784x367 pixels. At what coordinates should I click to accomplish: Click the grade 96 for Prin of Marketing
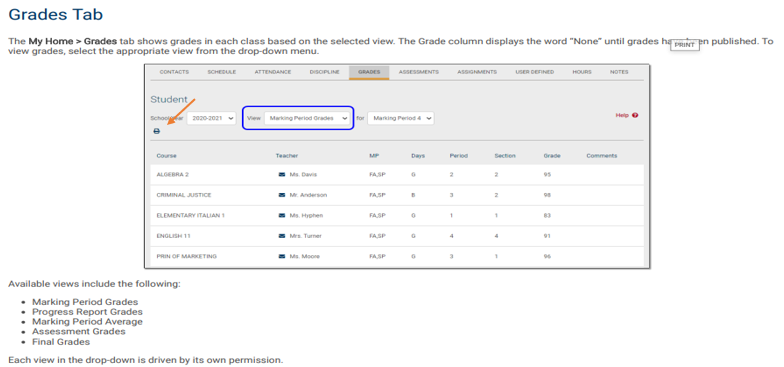click(547, 256)
